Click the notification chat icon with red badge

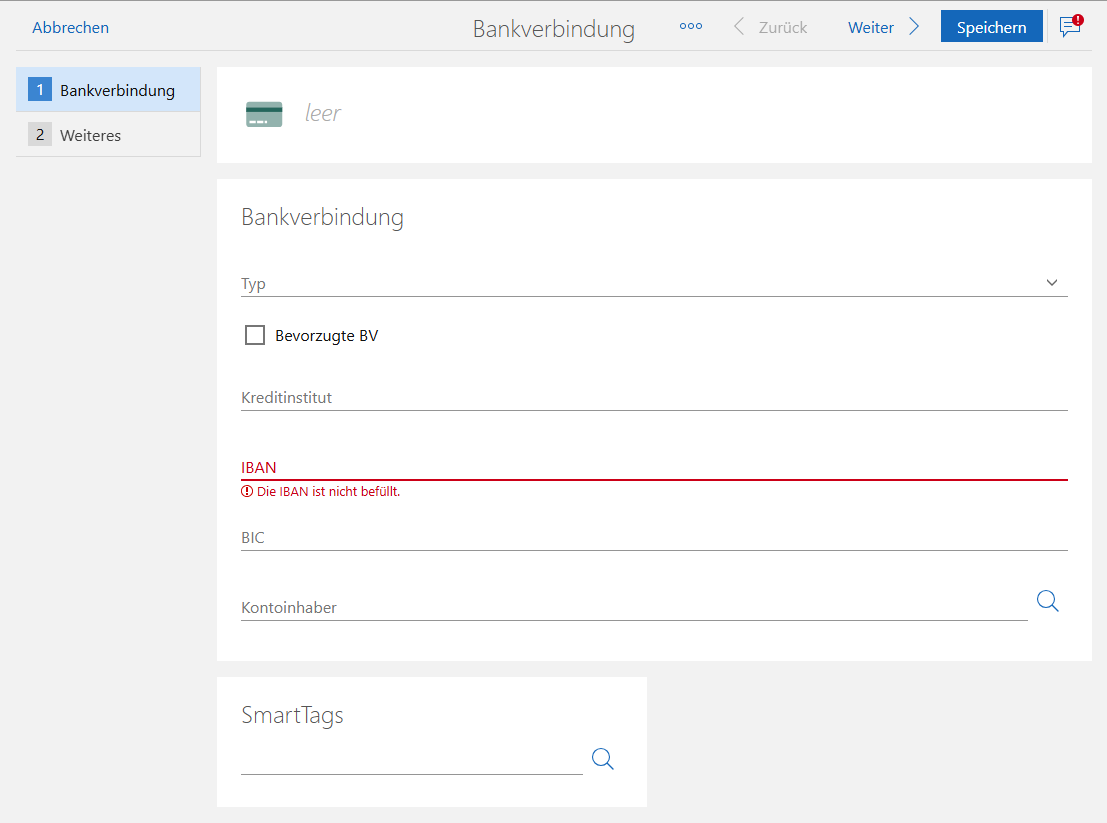[x=1070, y=26]
